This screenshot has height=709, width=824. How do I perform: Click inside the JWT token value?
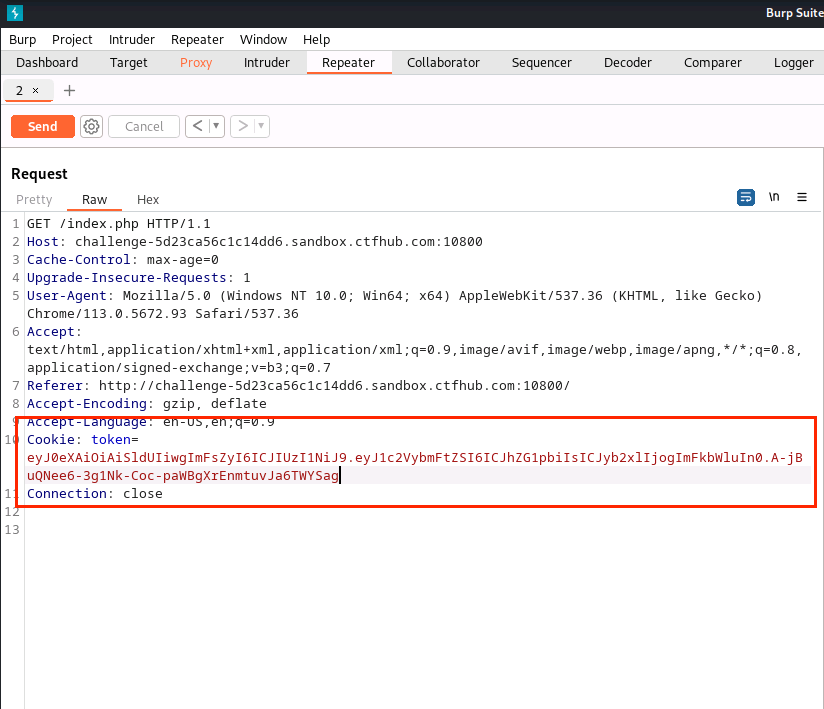(415, 467)
